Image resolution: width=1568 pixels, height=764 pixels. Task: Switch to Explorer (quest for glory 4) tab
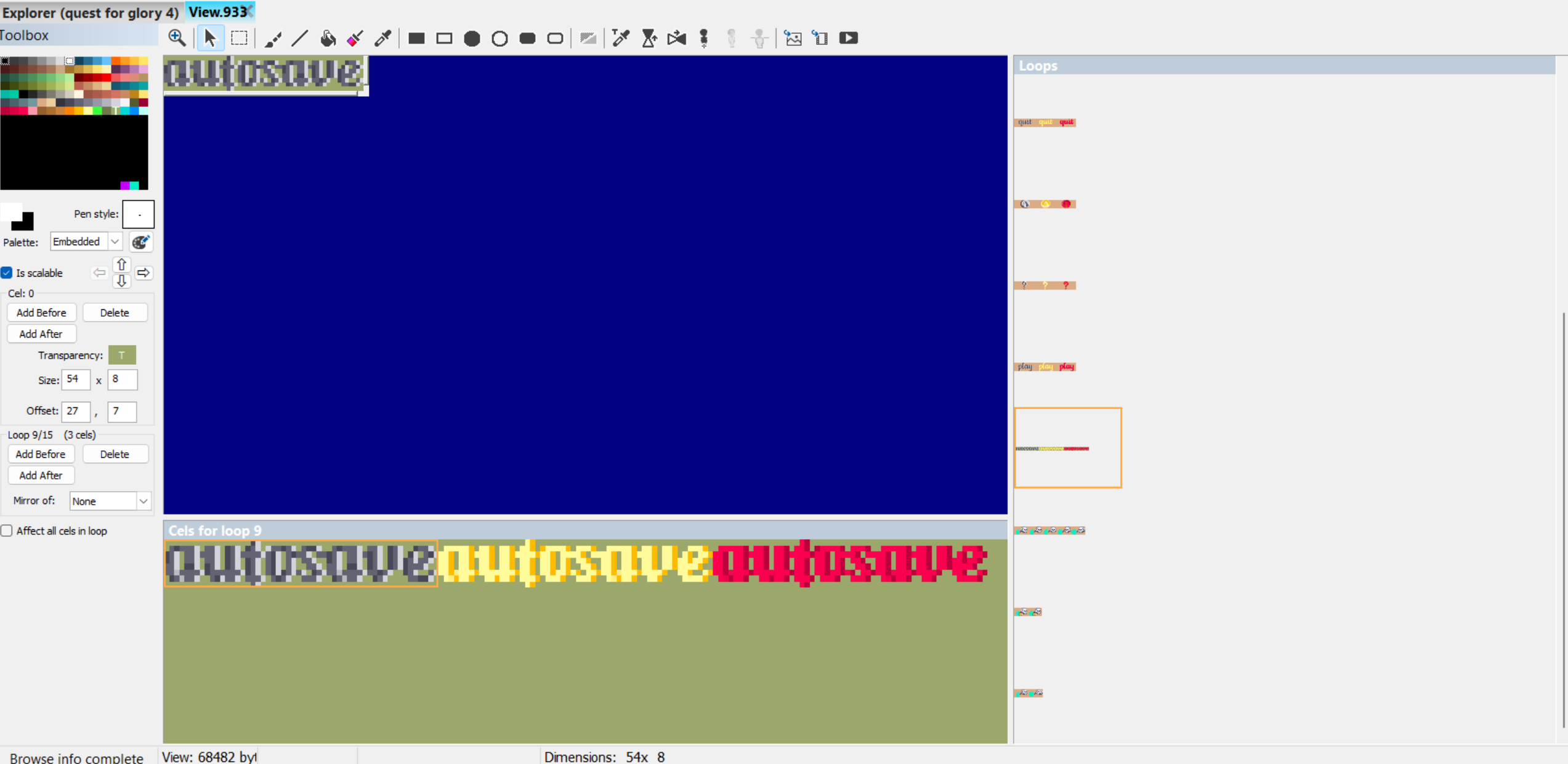tap(91, 12)
